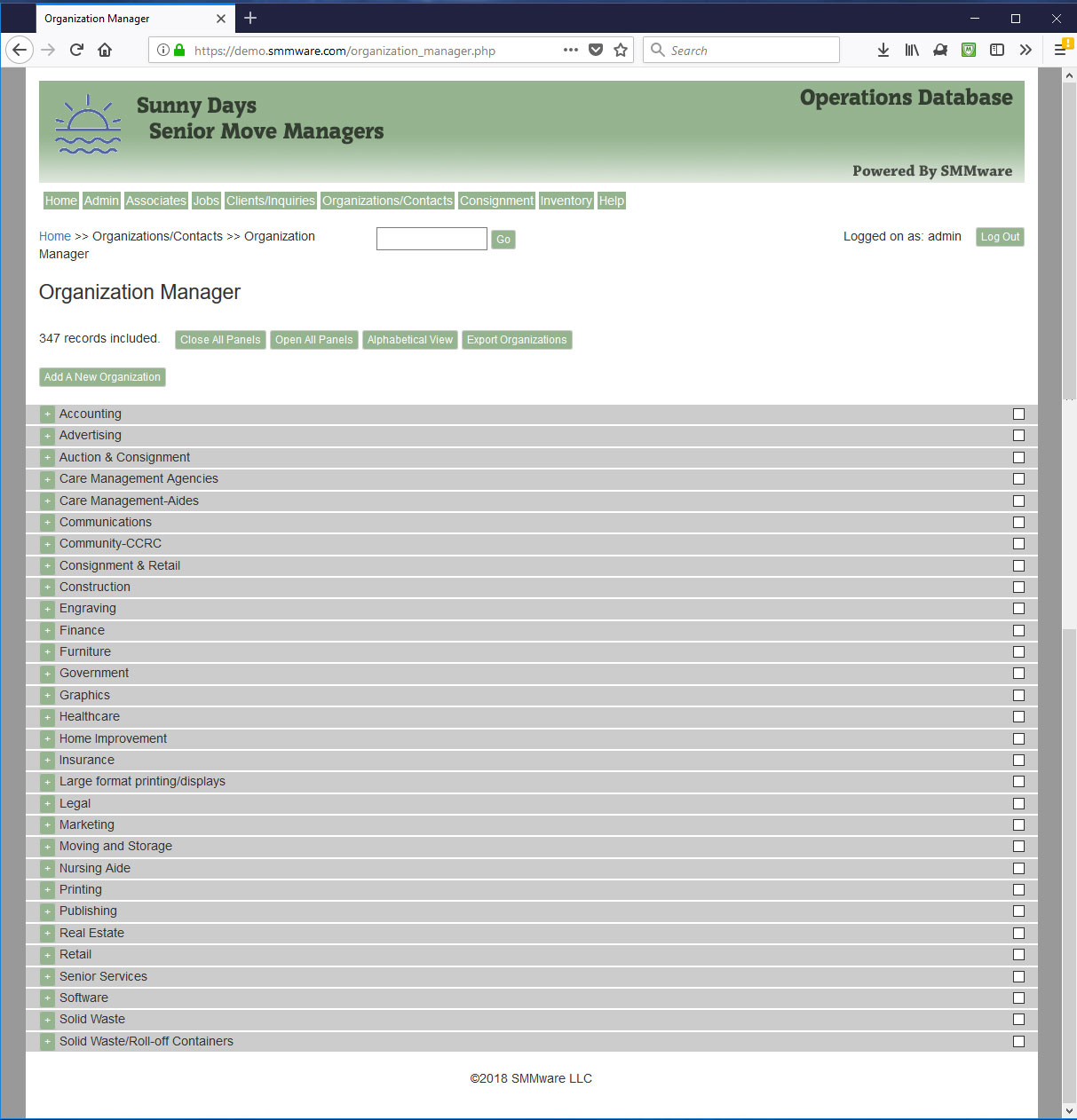The image size is (1077, 1120).
Task: Expand Care Management Agencies panel
Action: [x=48, y=479]
